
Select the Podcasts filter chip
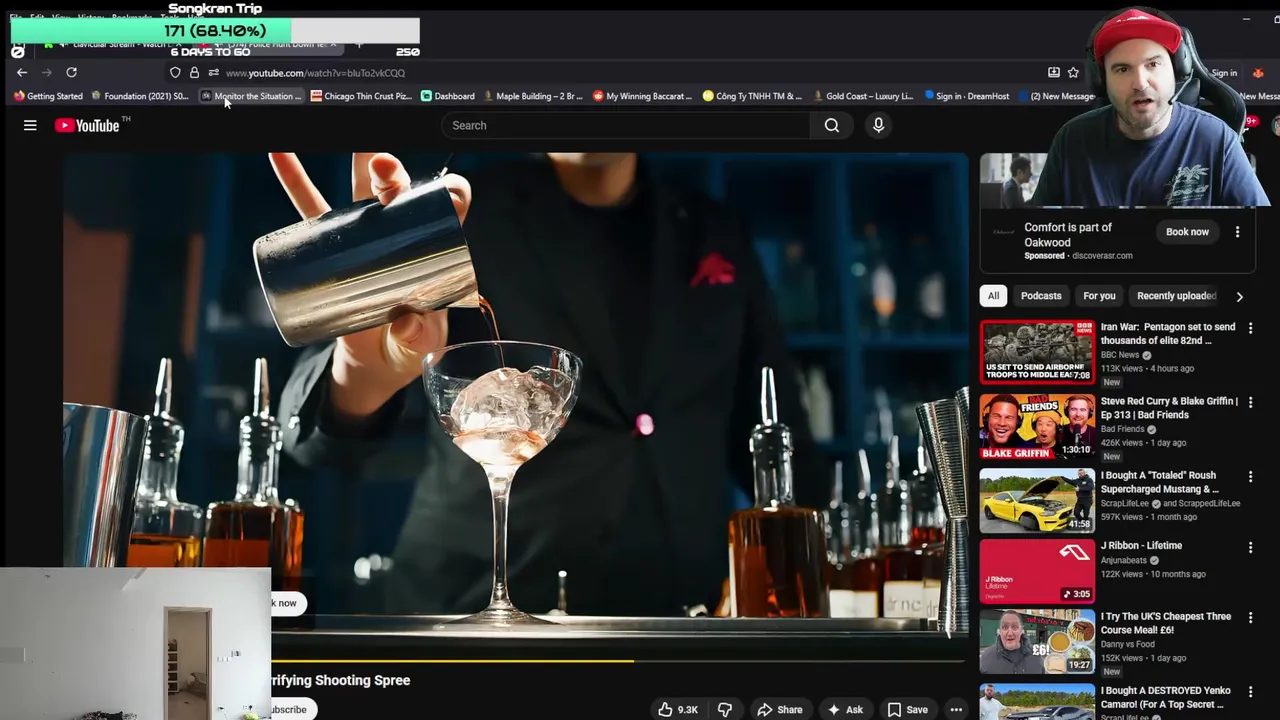pyautogui.click(x=1041, y=296)
